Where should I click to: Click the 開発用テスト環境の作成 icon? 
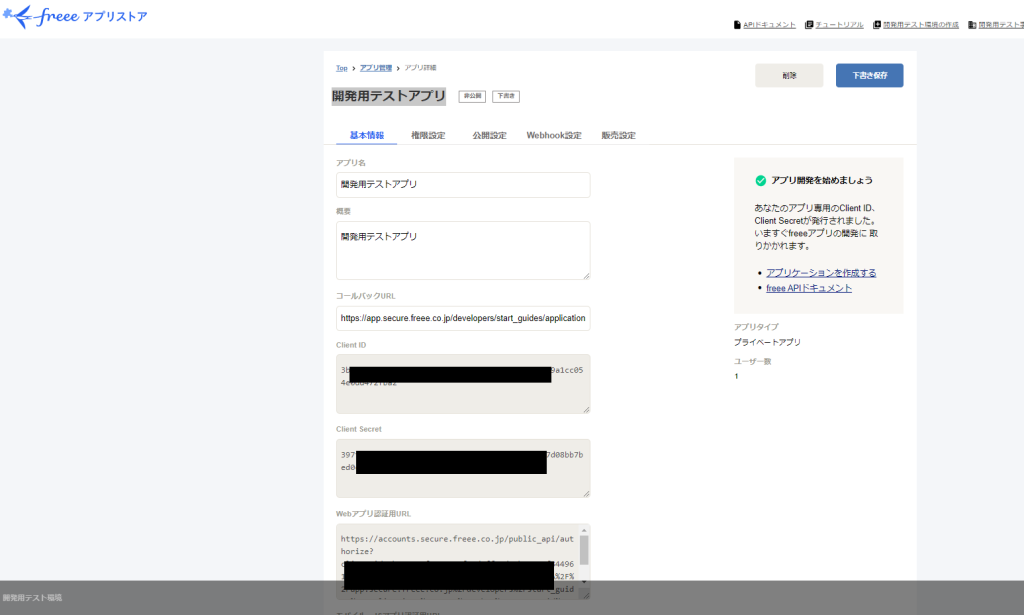876,23
